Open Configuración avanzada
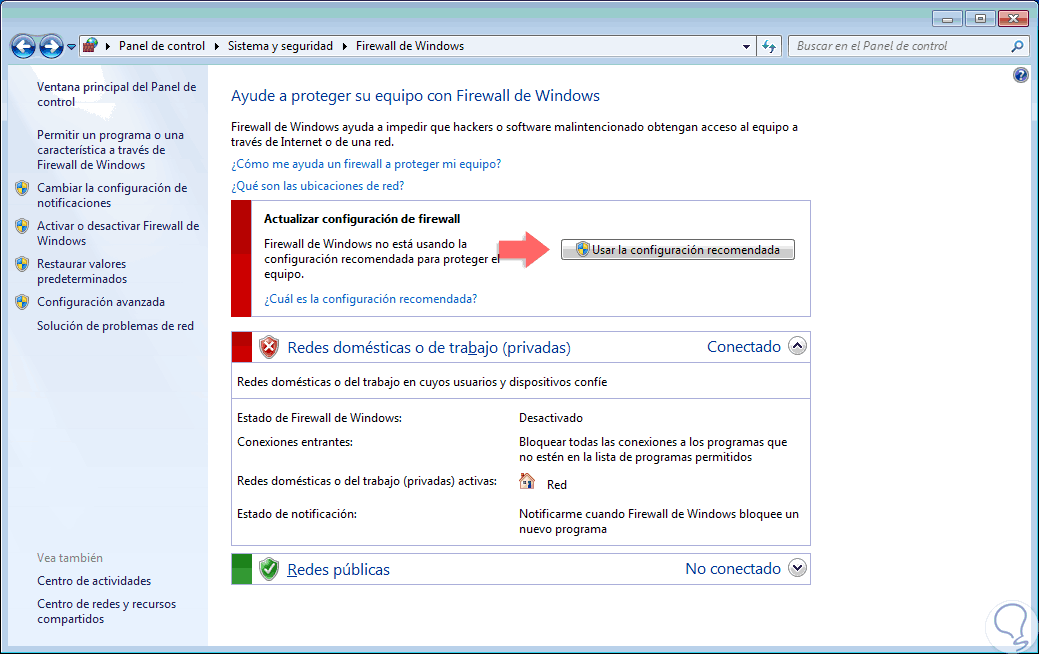The height and width of the screenshot is (654, 1039). pyautogui.click(x=101, y=301)
